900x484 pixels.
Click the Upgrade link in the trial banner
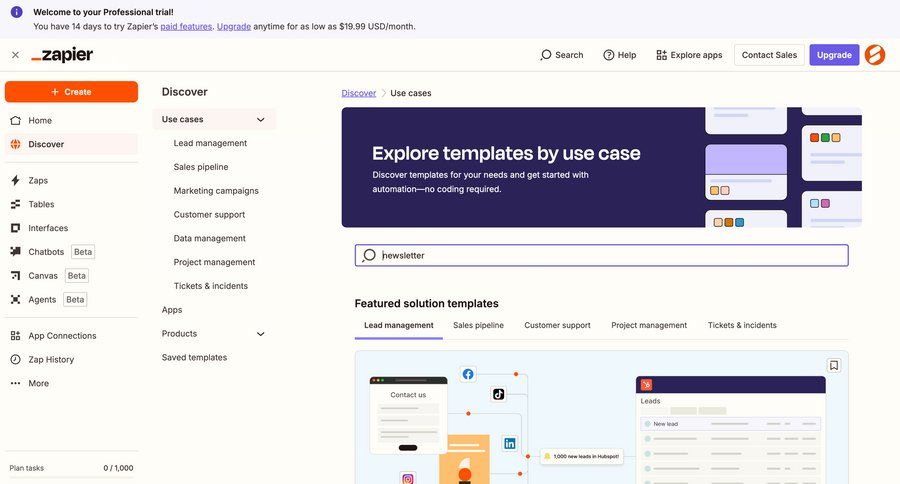click(234, 26)
